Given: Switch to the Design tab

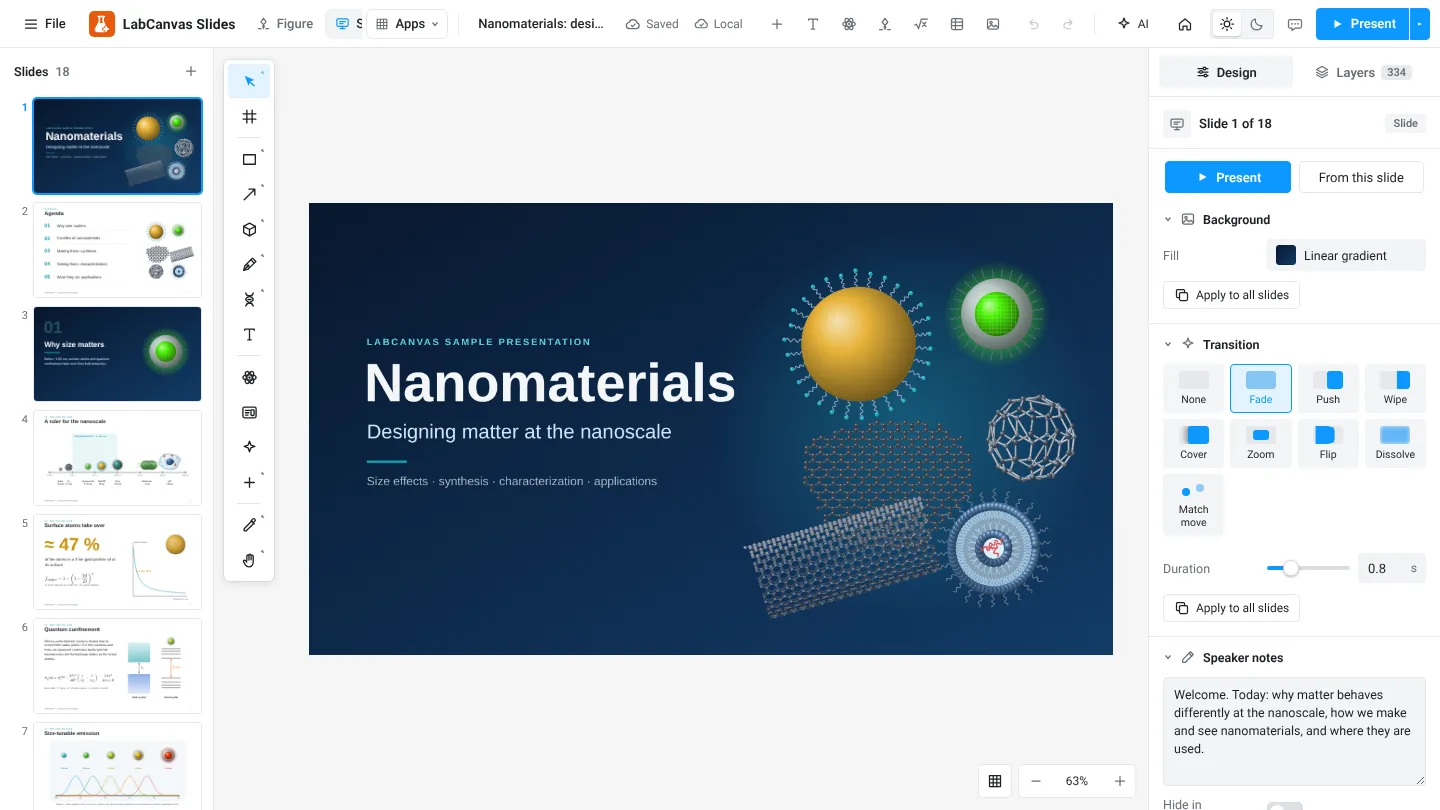Looking at the screenshot, I should (1226, 72).
